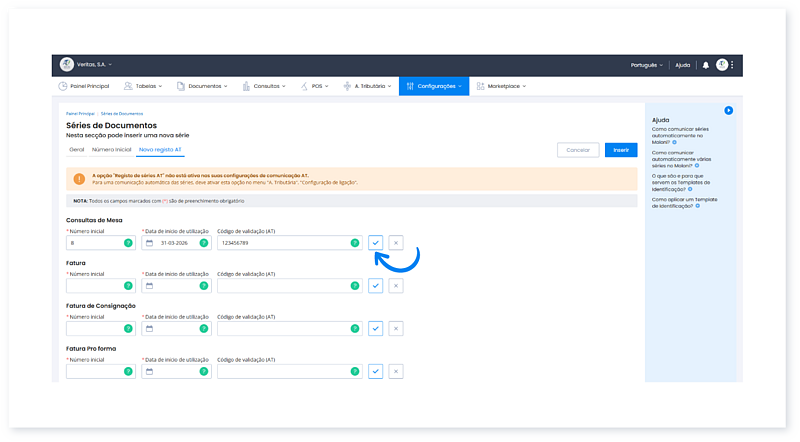Expand the Configurações menu

point(433,86)
